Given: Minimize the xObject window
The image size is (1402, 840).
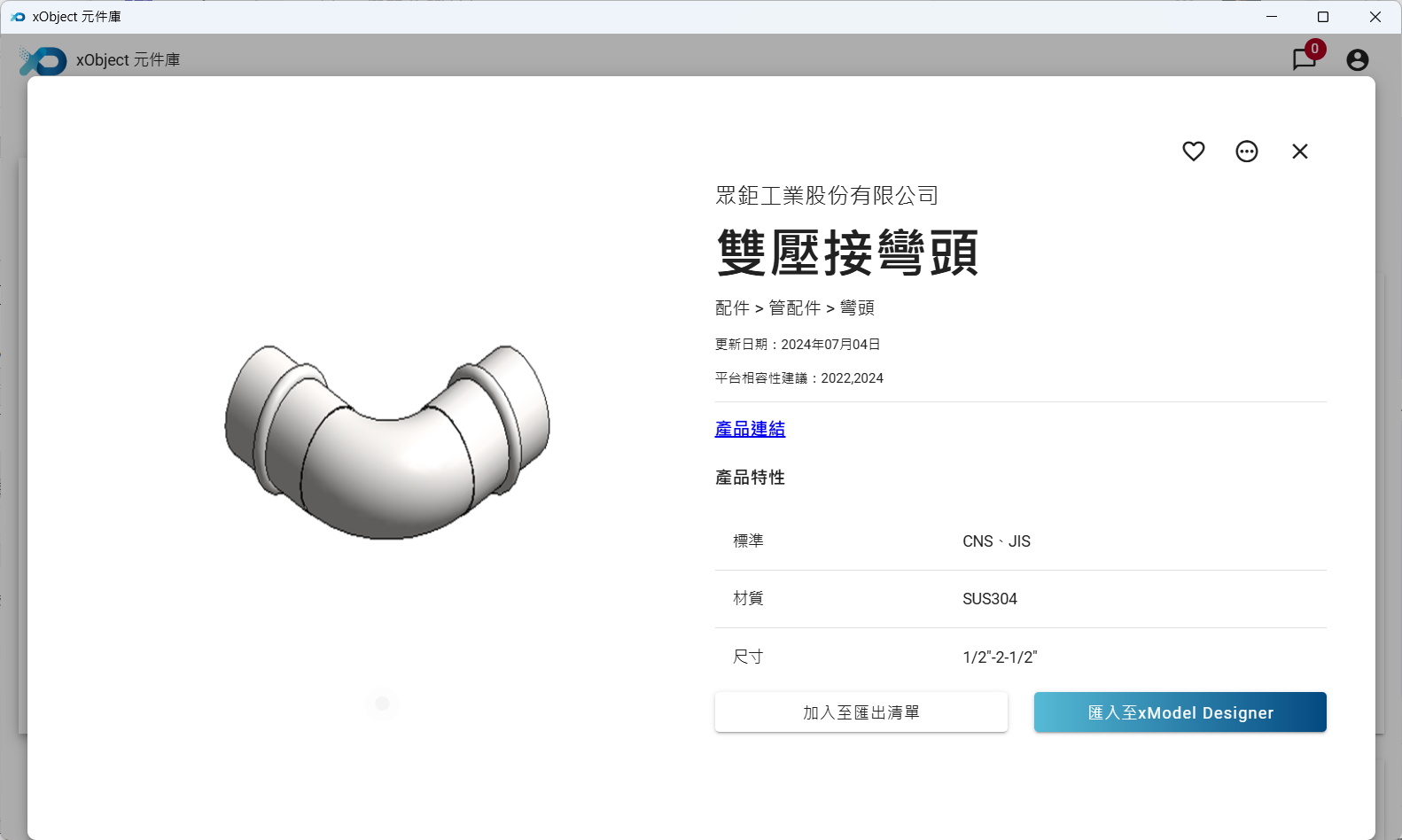Looking at the screenshot, I should pos(1271,17).
